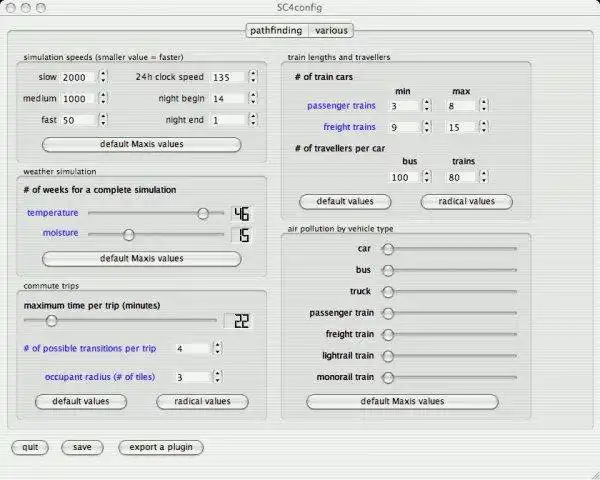Screen dimensions: 600x480
Task: Click the freight trains max field
Action: [461, 127]
